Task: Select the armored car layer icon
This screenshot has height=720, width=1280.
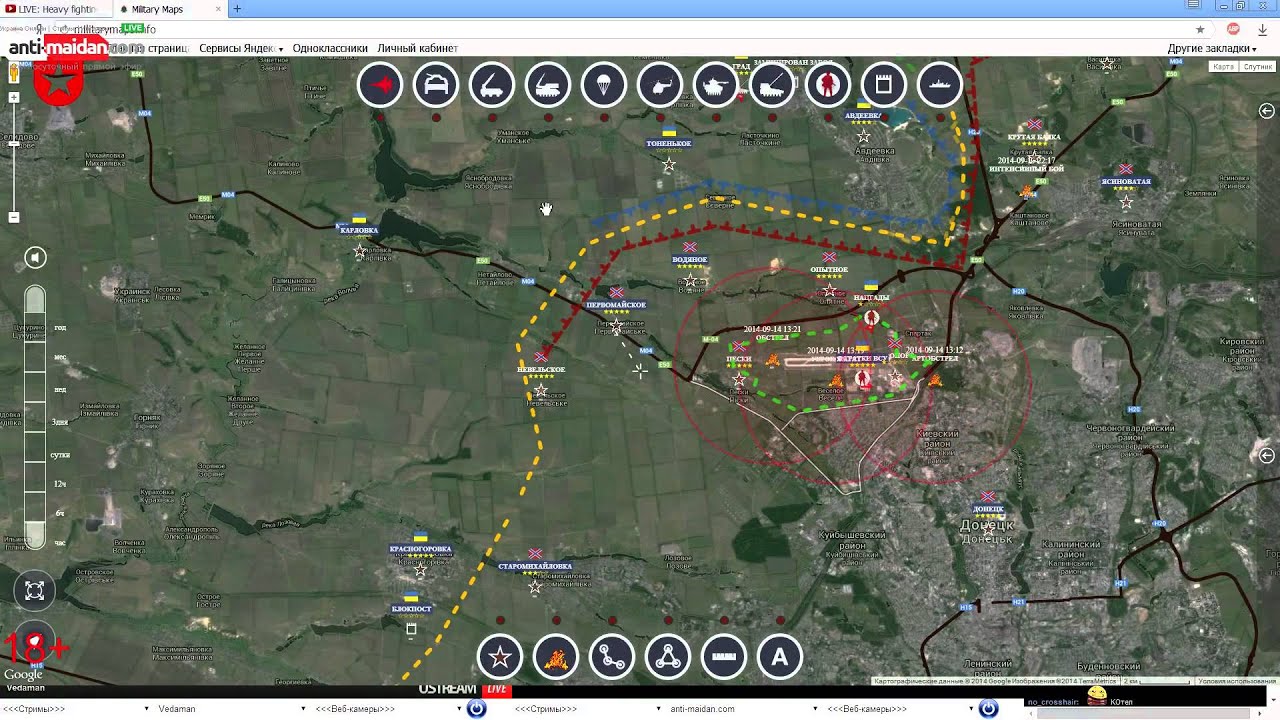Action: point(436,85)
